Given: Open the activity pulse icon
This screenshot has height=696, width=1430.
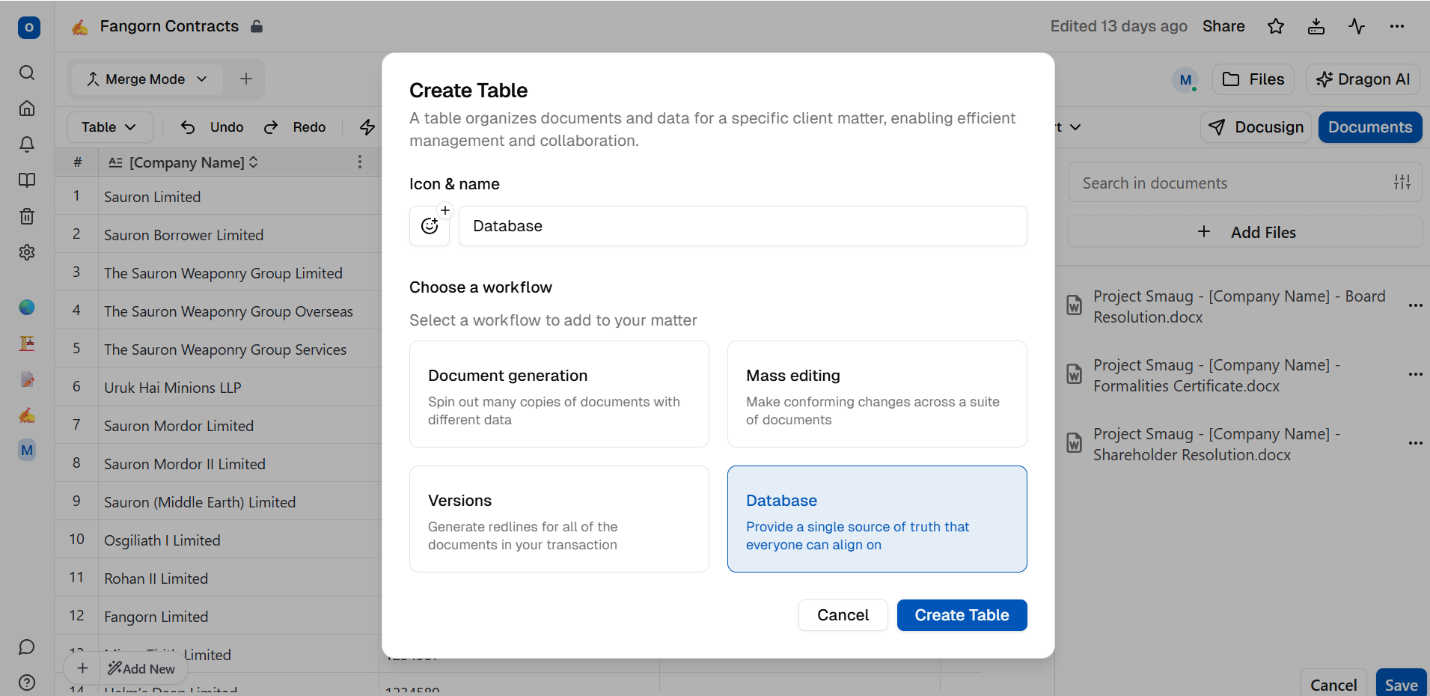Looking at the screenshot, I should click(1356, 26).
